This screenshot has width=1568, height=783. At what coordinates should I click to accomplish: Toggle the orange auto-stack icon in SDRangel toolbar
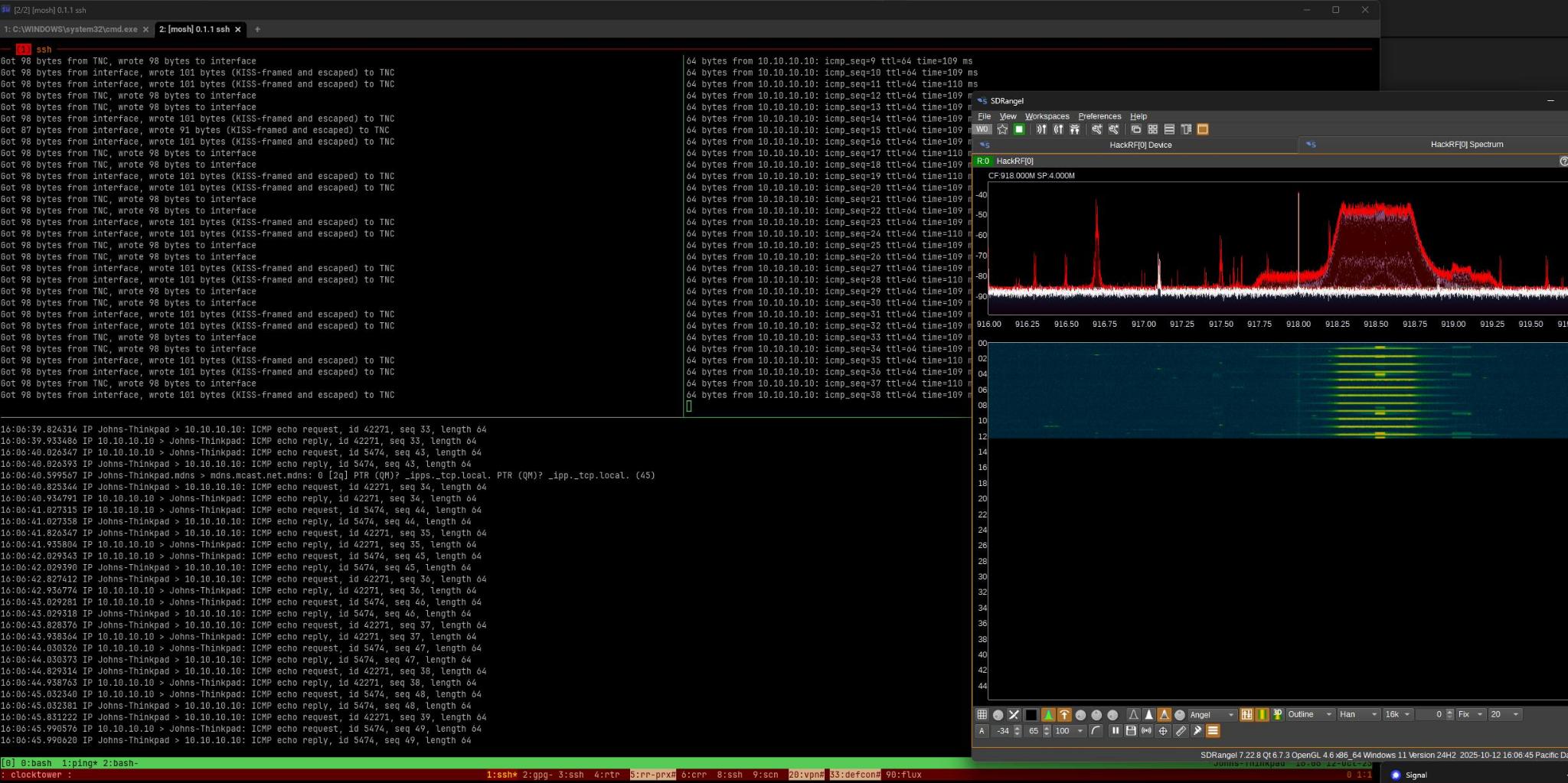click(1203, 129)
